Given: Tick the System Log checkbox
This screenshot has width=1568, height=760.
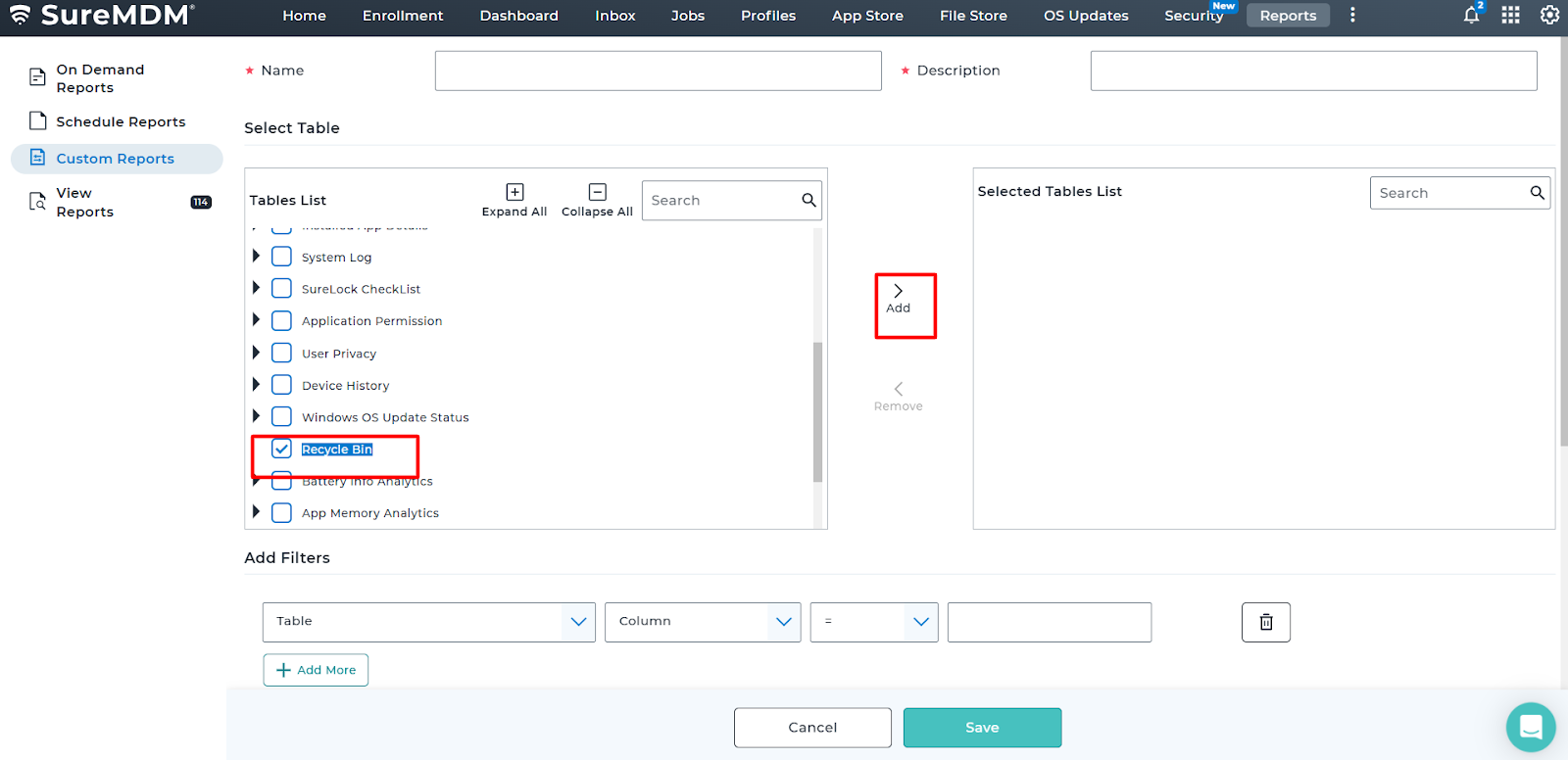Looking at the screenshot, I should [282, 257].
